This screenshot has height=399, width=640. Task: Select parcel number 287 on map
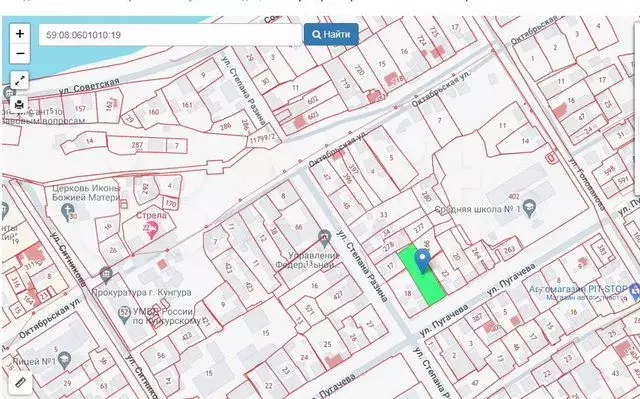pyautogui.click(x=137, y=145)
